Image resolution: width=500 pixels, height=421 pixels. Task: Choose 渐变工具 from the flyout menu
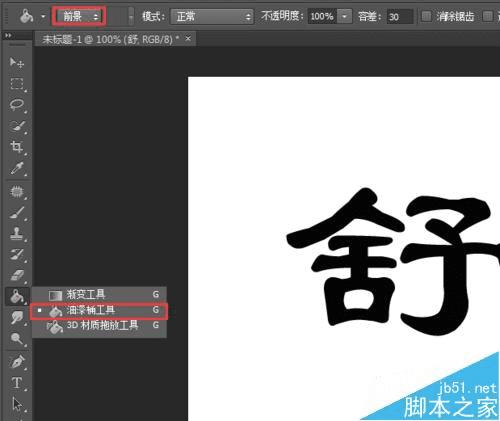(x=99, y=295)
